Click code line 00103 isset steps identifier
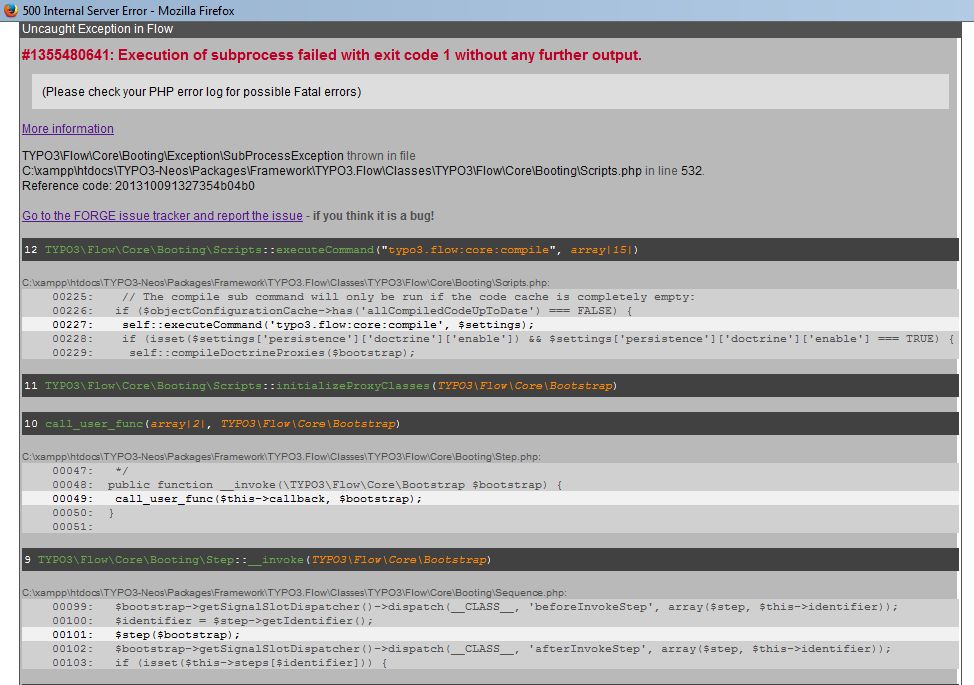This screenshot has height=685, width=974. [490, 663]
